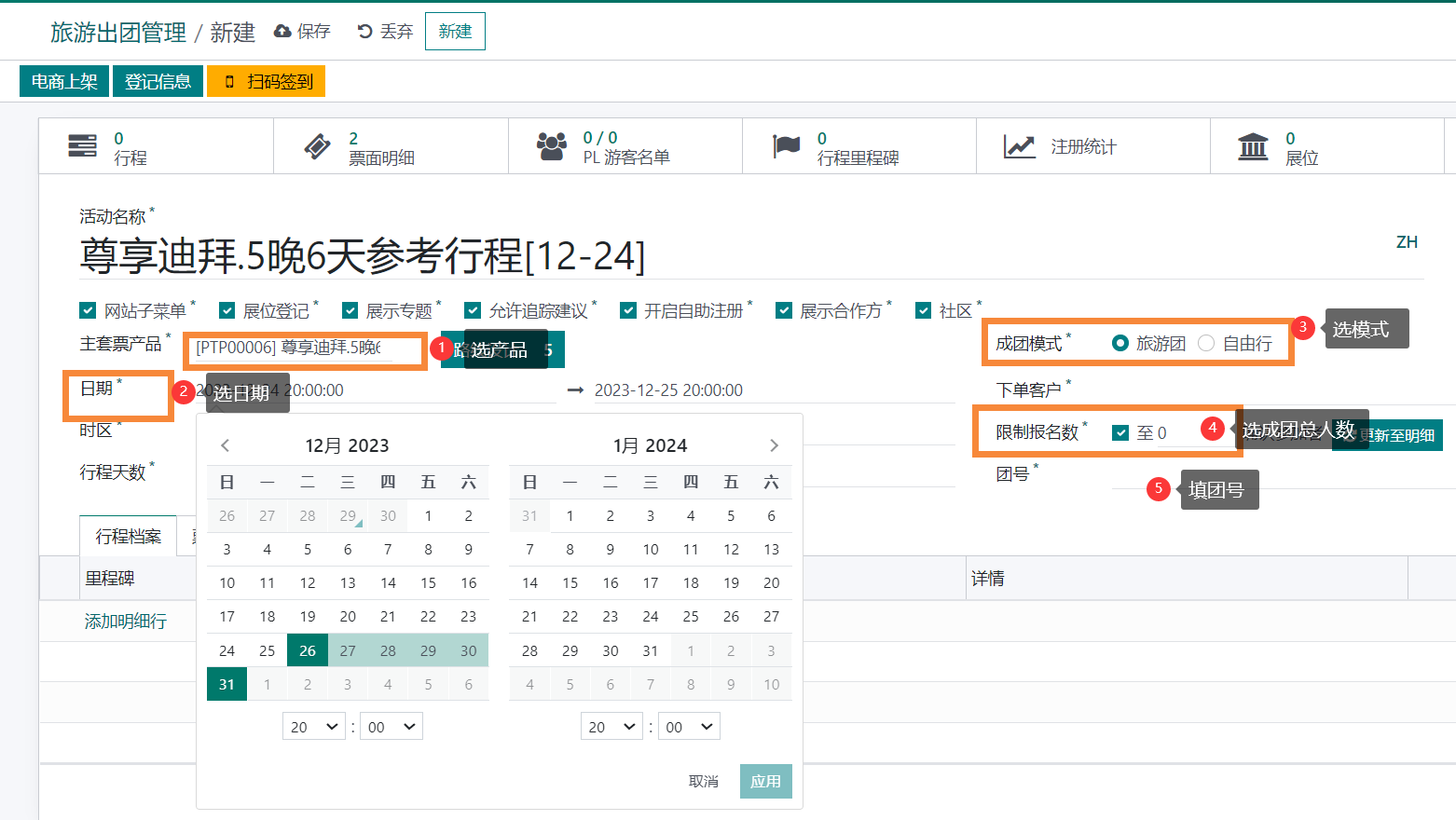The width and height of the screenshot is (1456, 820).
Task: Click the milestone column header
Action: point(110,579)
